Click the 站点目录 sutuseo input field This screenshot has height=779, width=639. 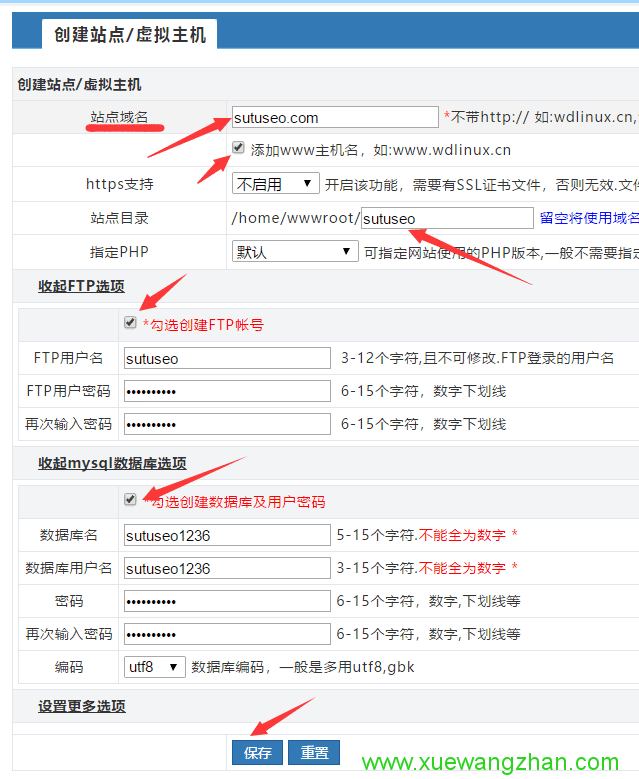[x=446, y=218]
